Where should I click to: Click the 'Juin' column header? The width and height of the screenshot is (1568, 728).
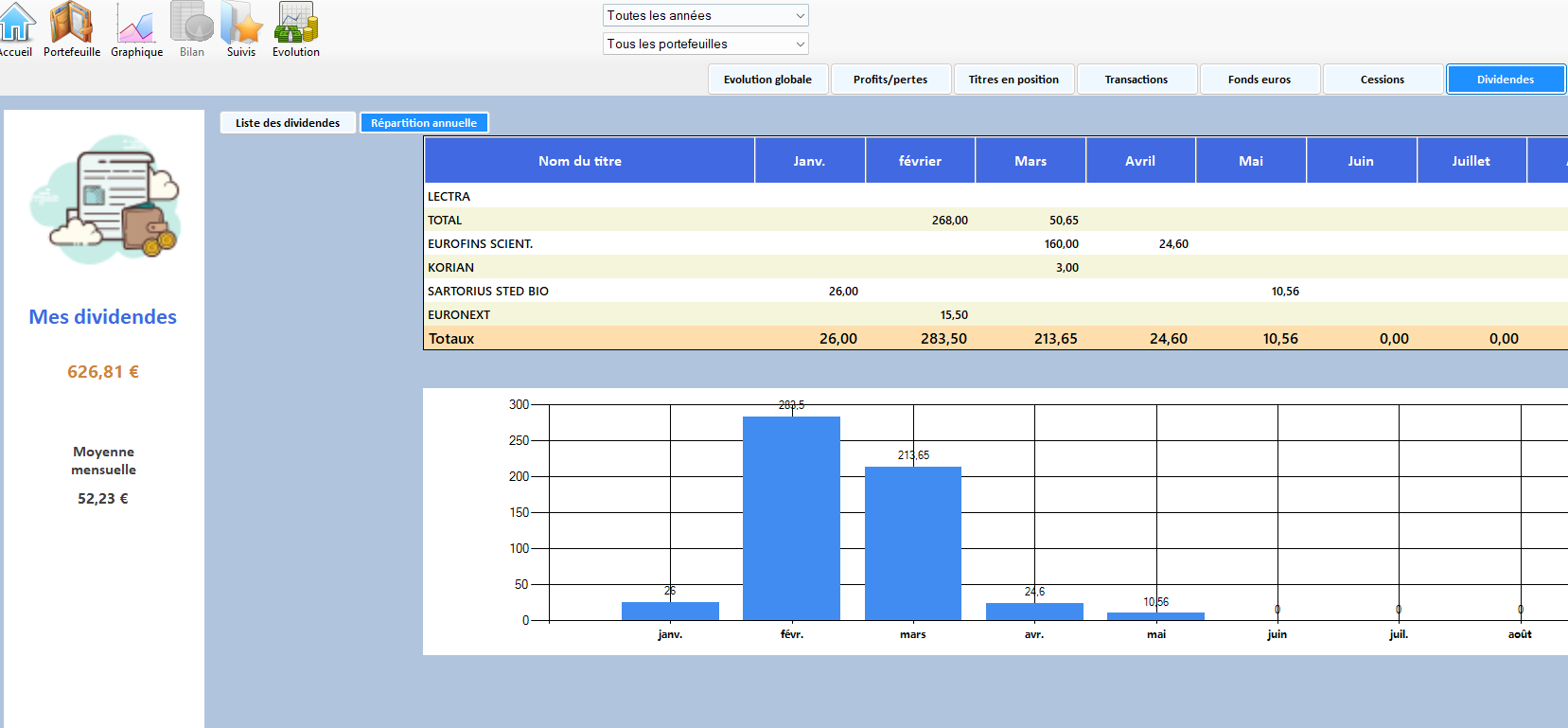(1362, 161)
